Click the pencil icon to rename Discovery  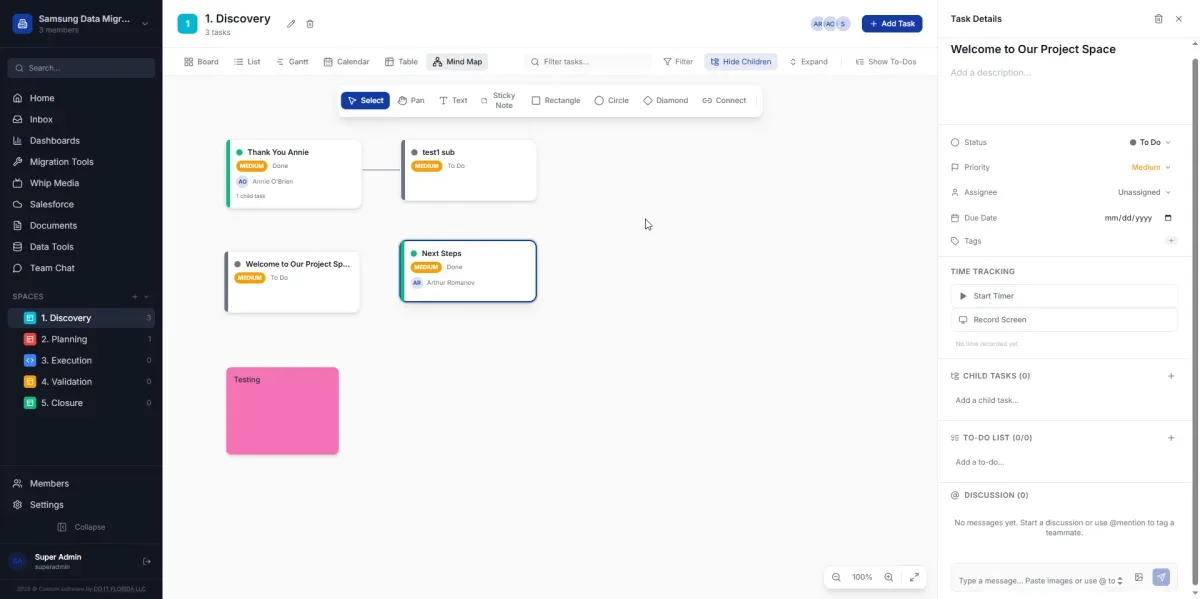[291, 24]
